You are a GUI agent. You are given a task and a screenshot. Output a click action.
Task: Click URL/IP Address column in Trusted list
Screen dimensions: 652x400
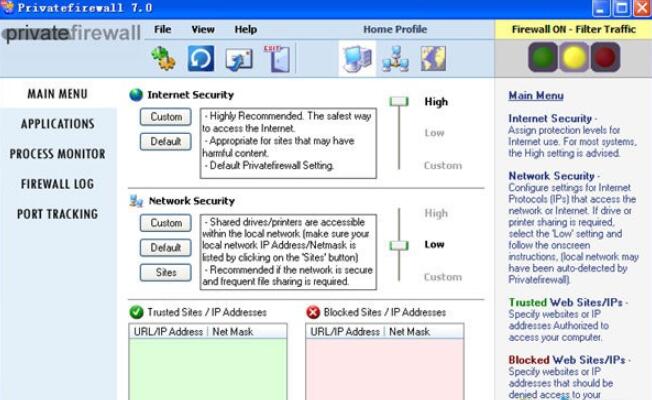[x=168, y=331]
